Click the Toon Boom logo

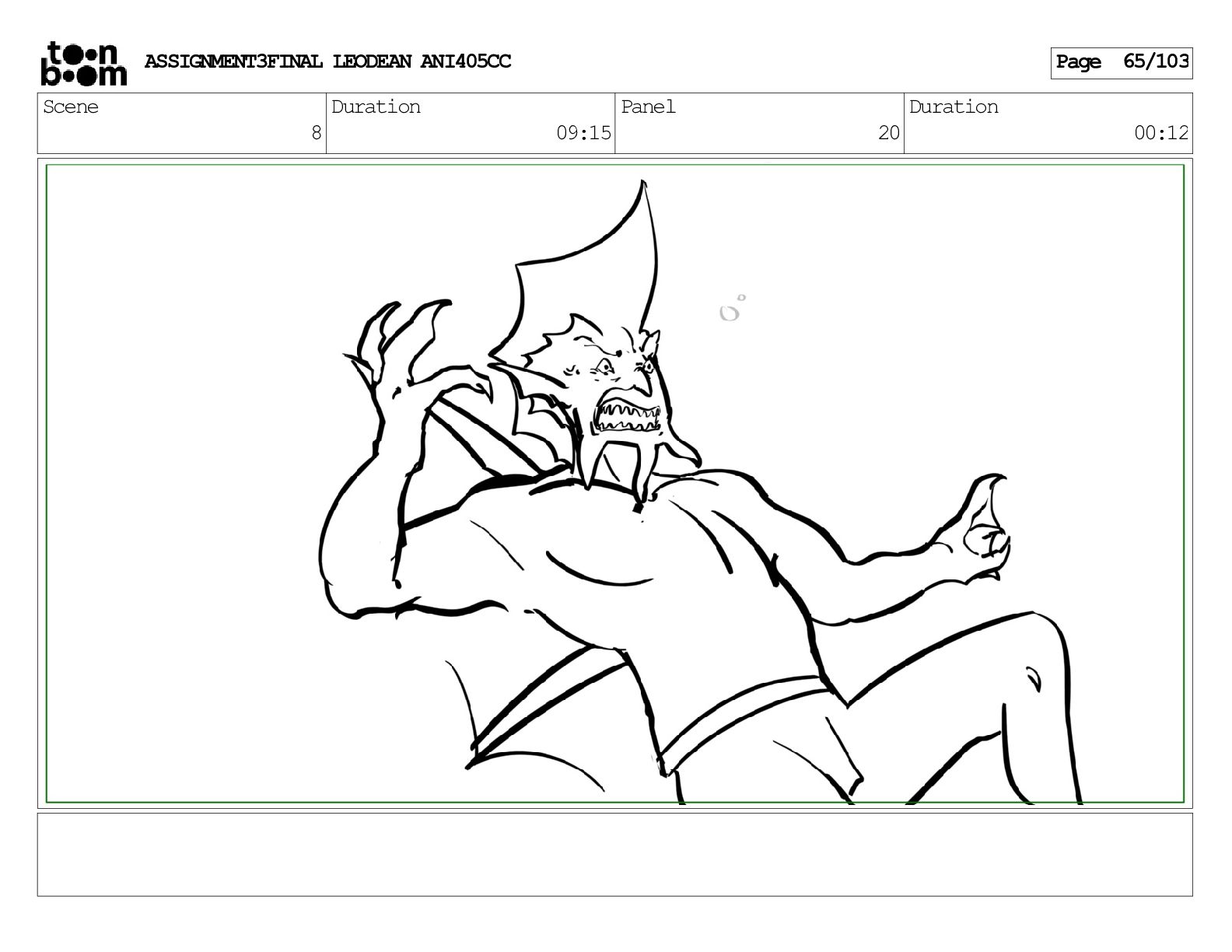pos(83,63)
